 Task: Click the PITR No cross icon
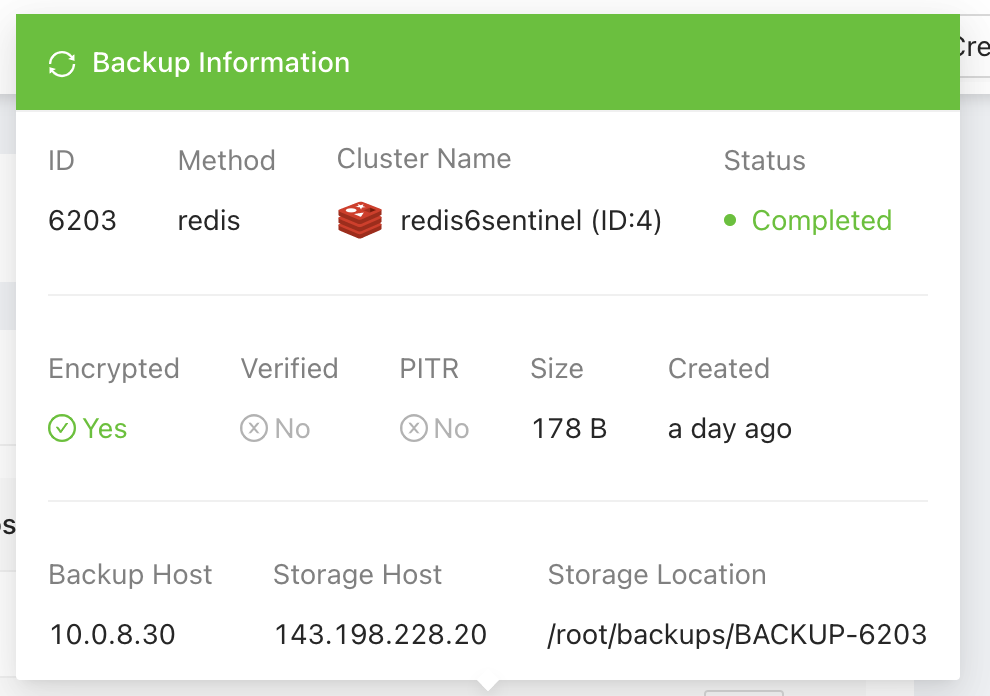point(414,429)
